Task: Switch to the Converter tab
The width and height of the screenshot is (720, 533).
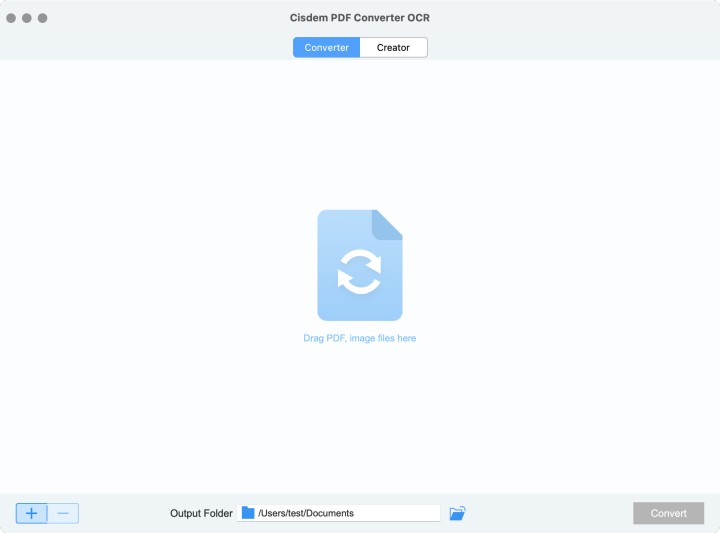Action: (x=326, y=47)
